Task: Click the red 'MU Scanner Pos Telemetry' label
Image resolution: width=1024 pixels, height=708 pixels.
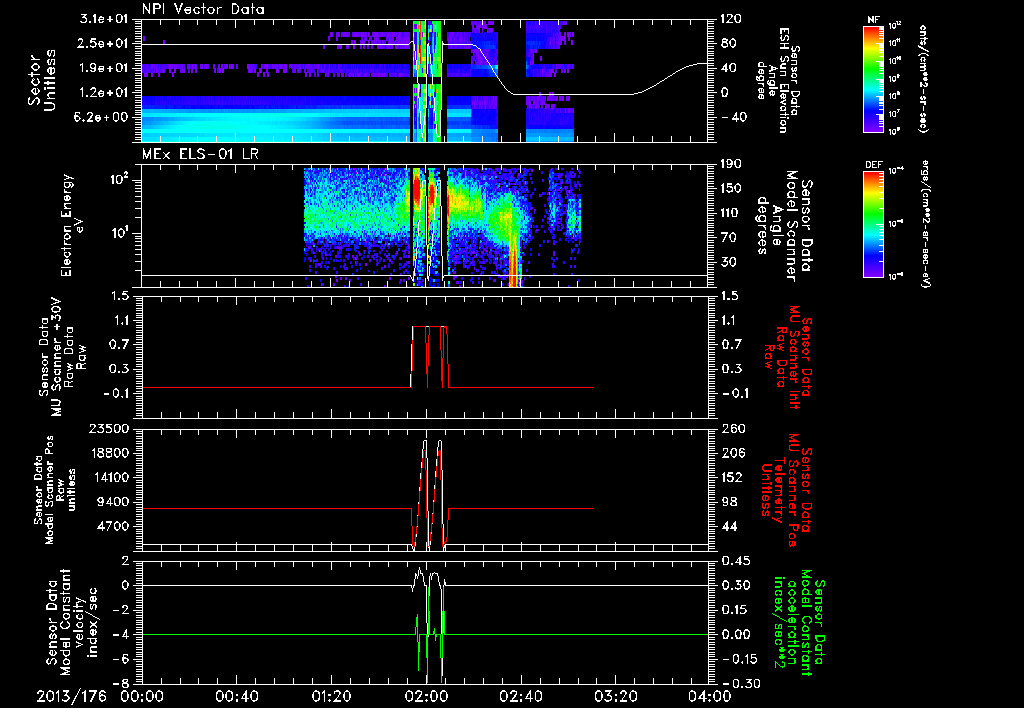Action: point(786,490)
